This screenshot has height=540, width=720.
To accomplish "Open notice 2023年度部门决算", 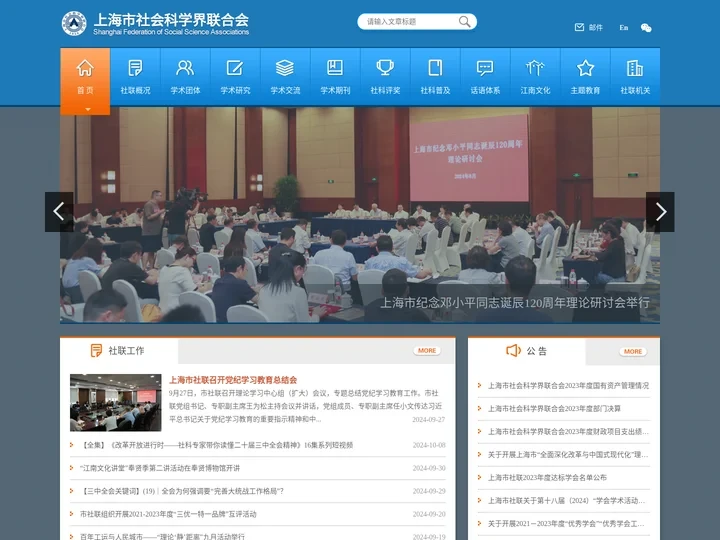I will point(554,409).
